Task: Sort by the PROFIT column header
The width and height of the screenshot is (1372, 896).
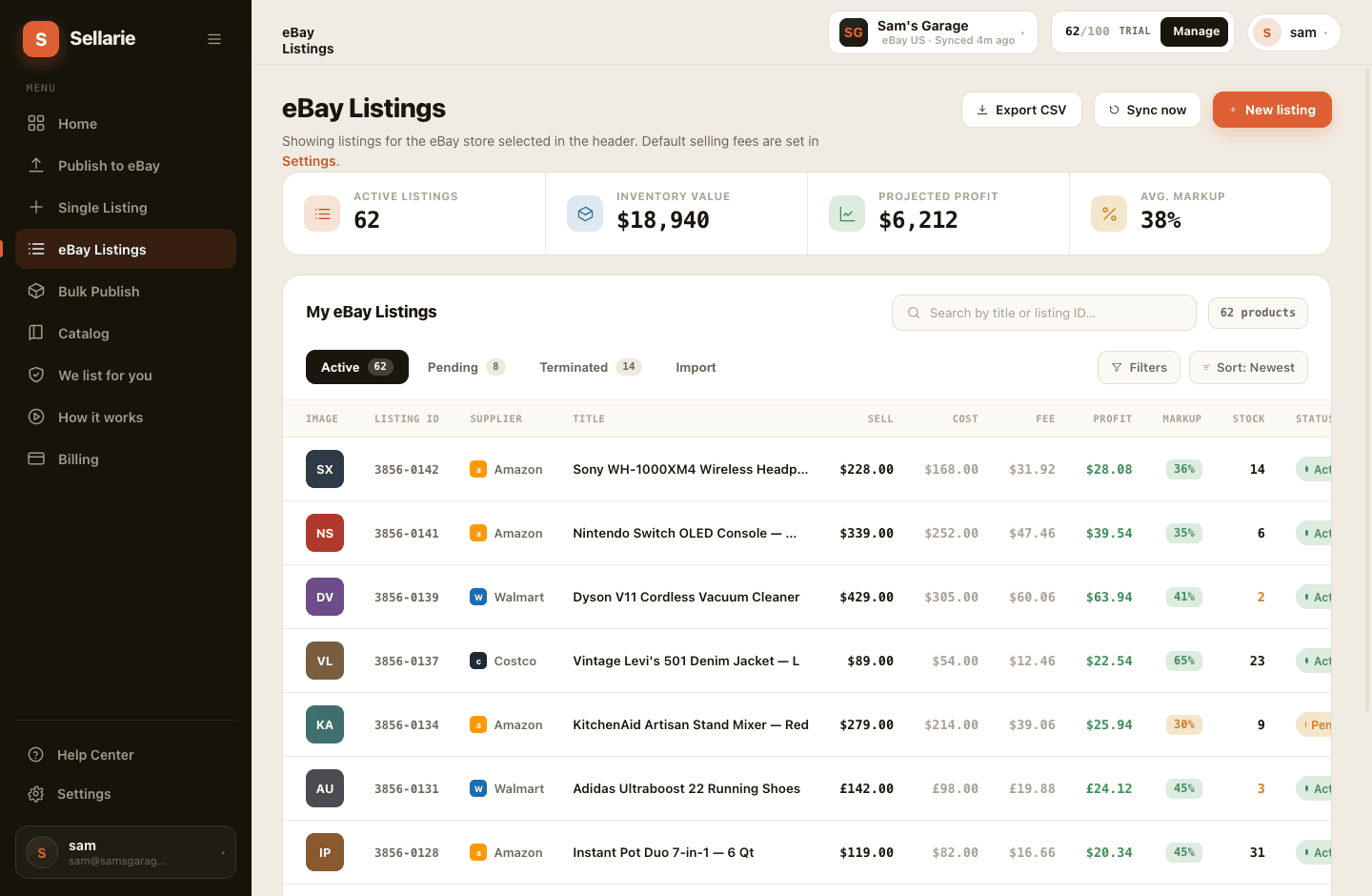Action: pos(1112,418)
